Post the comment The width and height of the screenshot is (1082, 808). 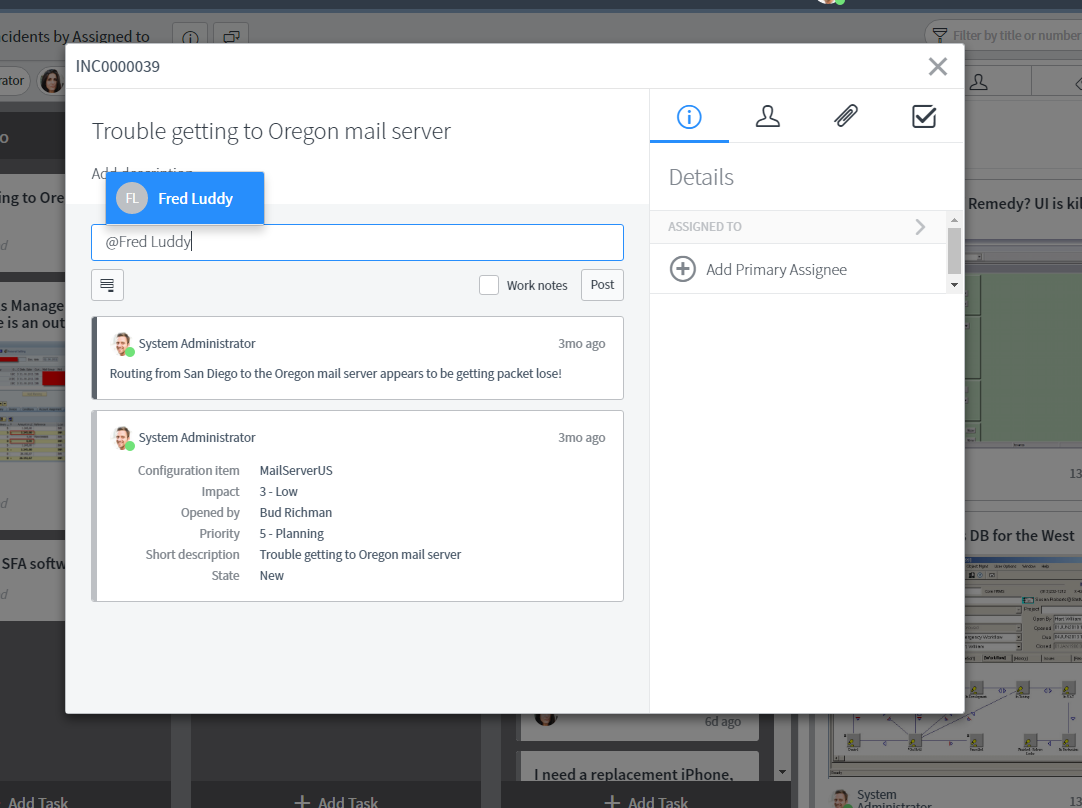[x=602, y=285]
